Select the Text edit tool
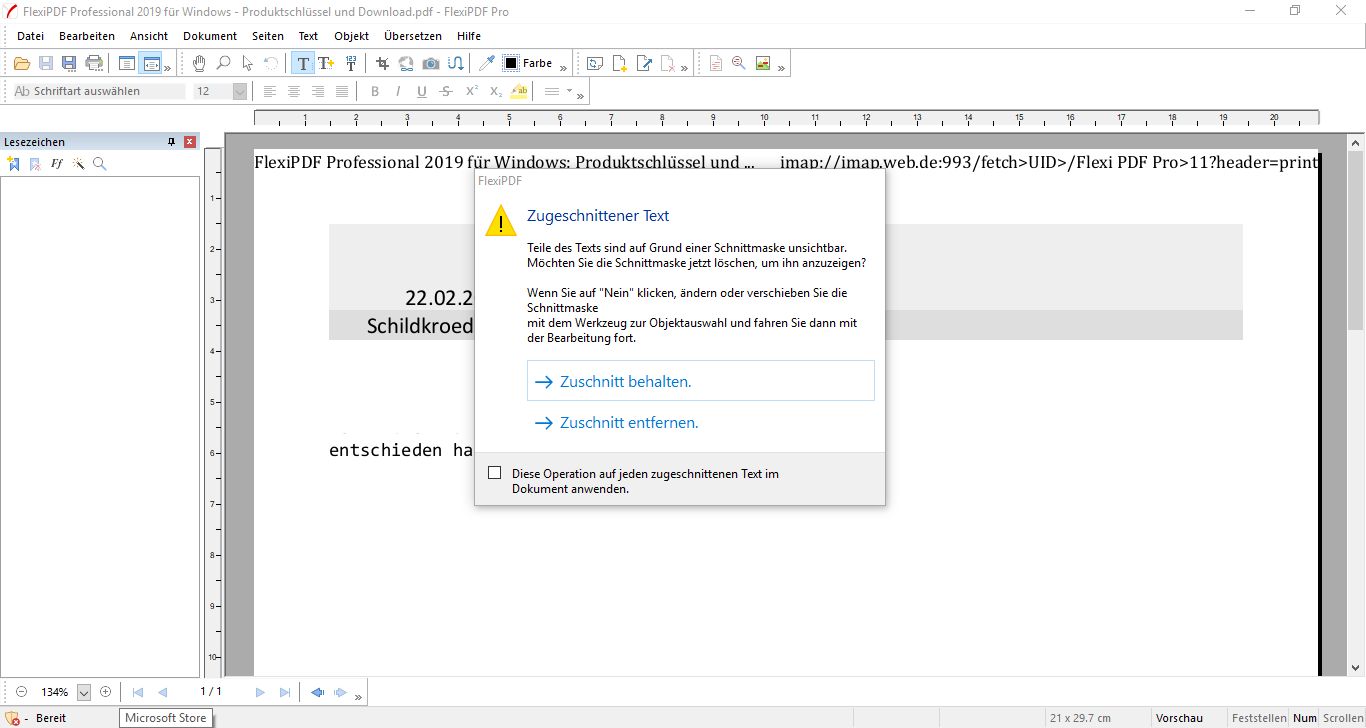Viewport: 1366px width, 728px height. pyautogui.click(x=303, y=63)
